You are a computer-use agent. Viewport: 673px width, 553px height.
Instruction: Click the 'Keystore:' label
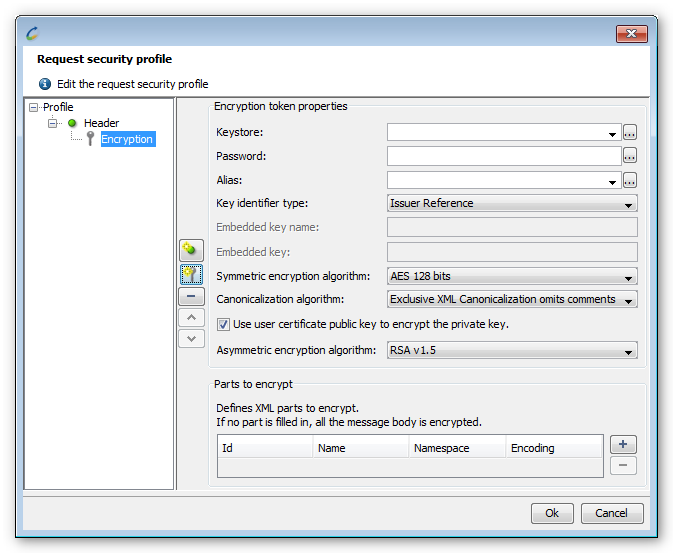(x=239, y=132)
